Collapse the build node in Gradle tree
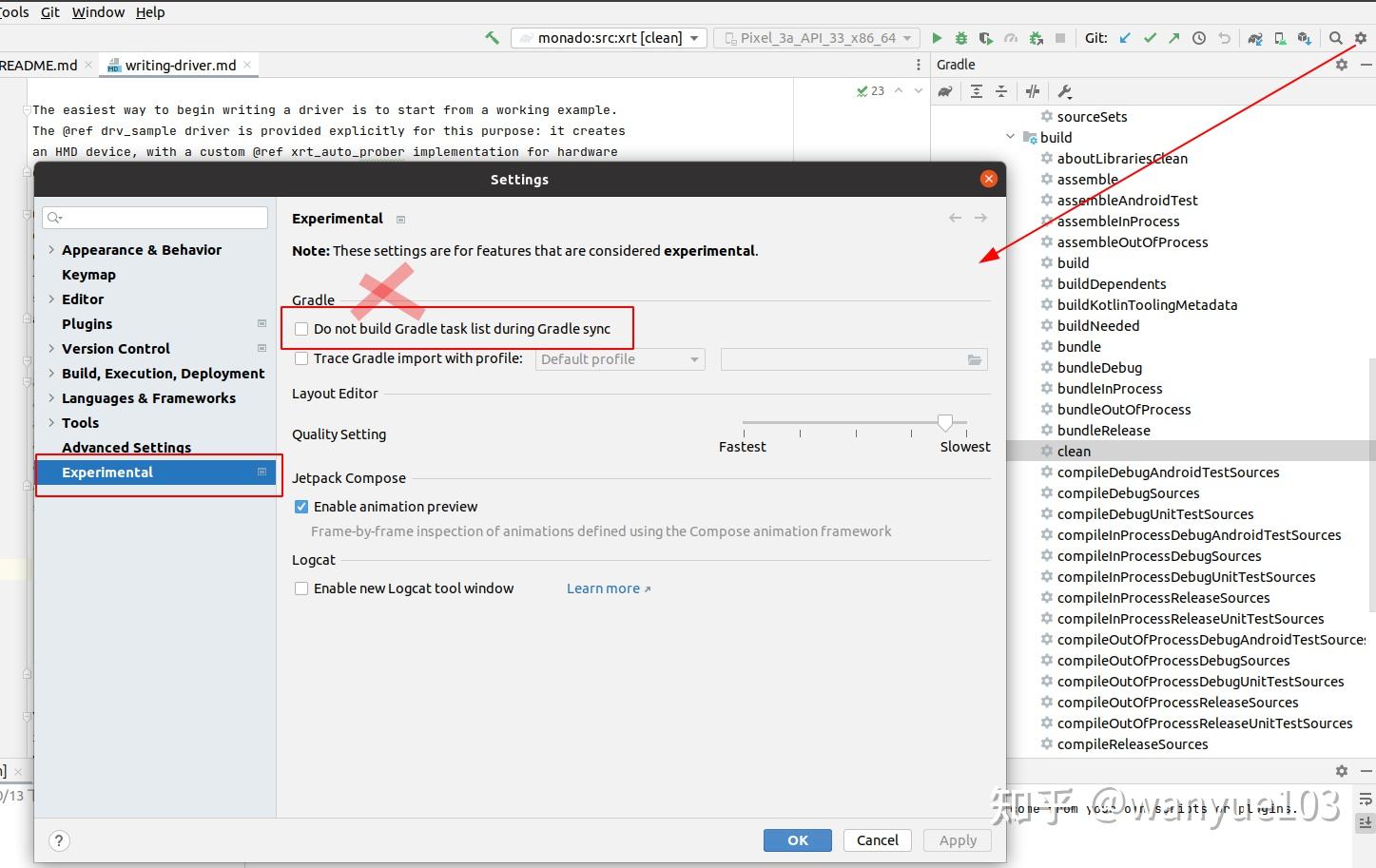The height and width of the screenshot is (868, 1376). tap(1011, 136)
